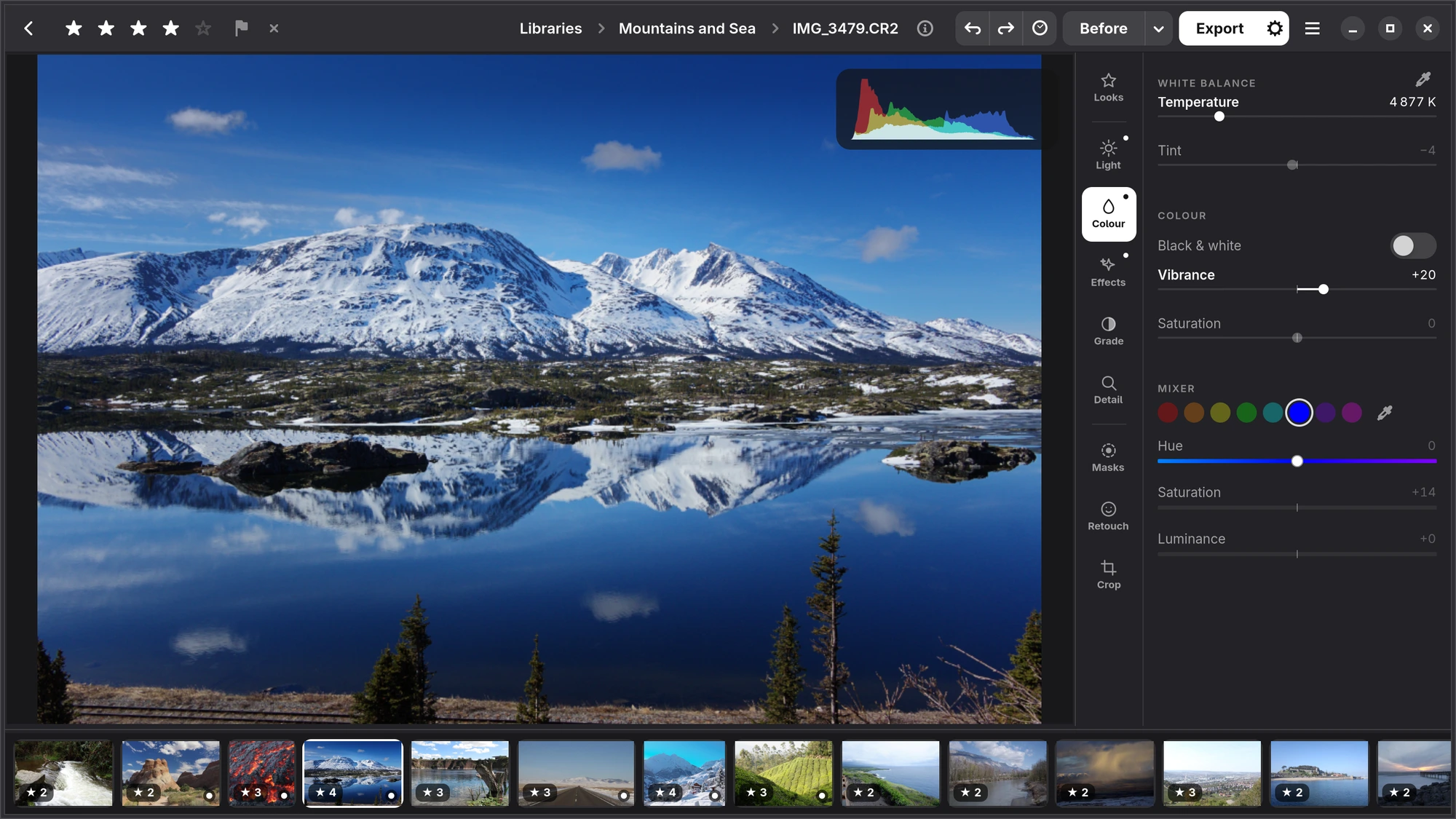The width and height of the screenshot is (1456, 819).
Task: Select the magenta mixer colour swatch
Action: tap(1352, 413)
